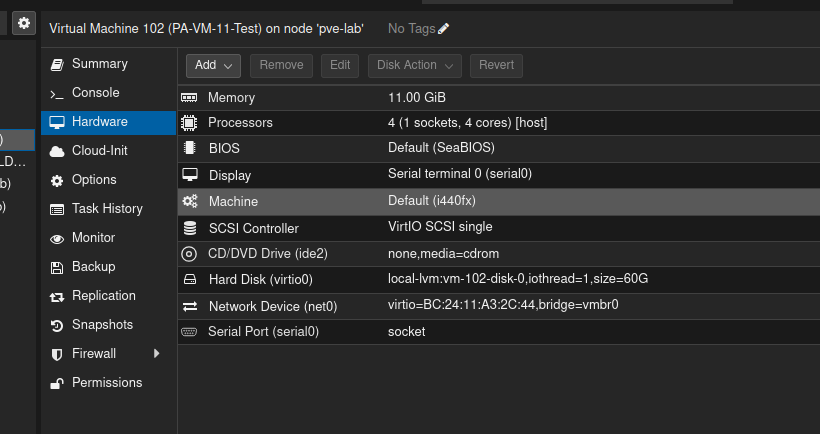This screenshot has height=434, width=820.
Task: Click the Permissions unlock icon
Action: (x=56, y=384)
